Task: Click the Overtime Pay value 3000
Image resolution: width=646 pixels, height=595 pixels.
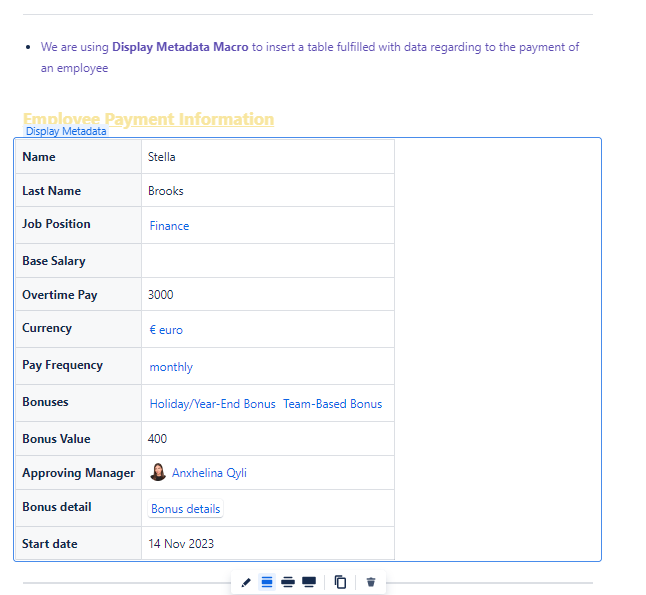Action: (160, 295)
